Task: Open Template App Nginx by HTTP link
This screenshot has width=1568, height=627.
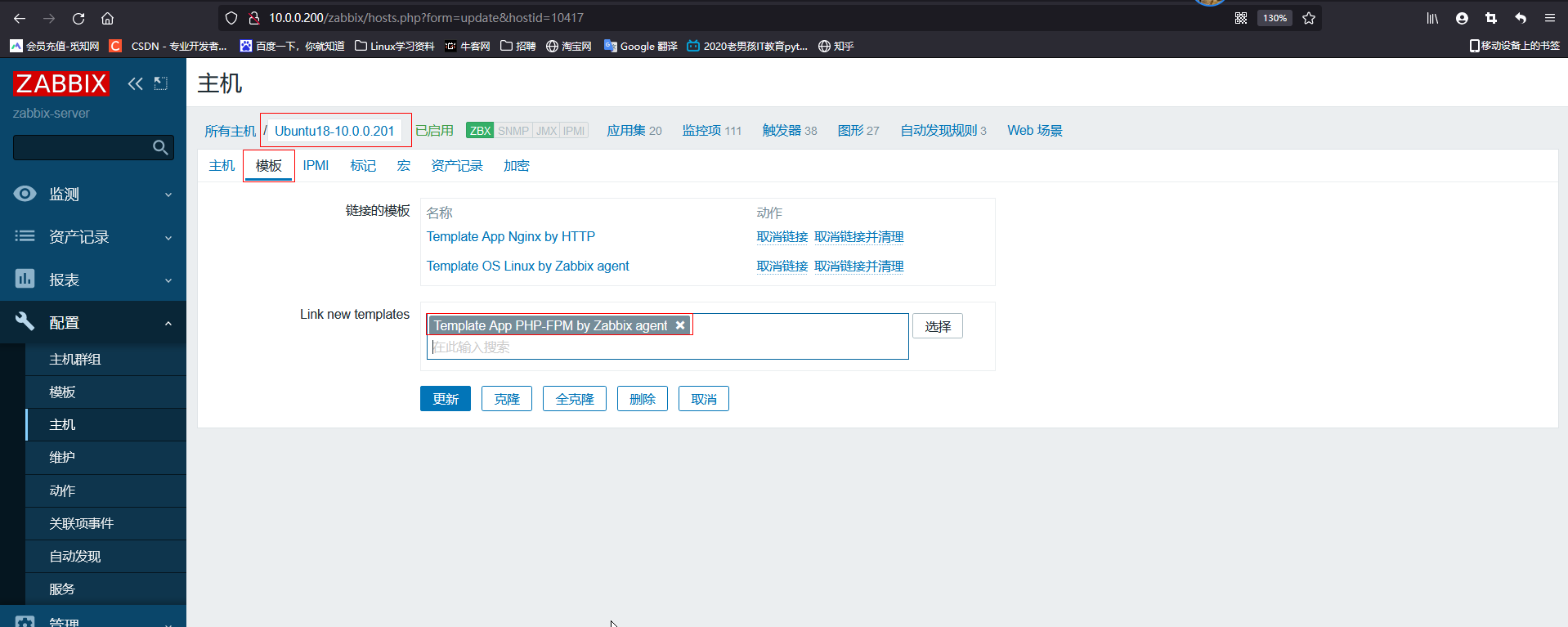Action: pos(511,236)
